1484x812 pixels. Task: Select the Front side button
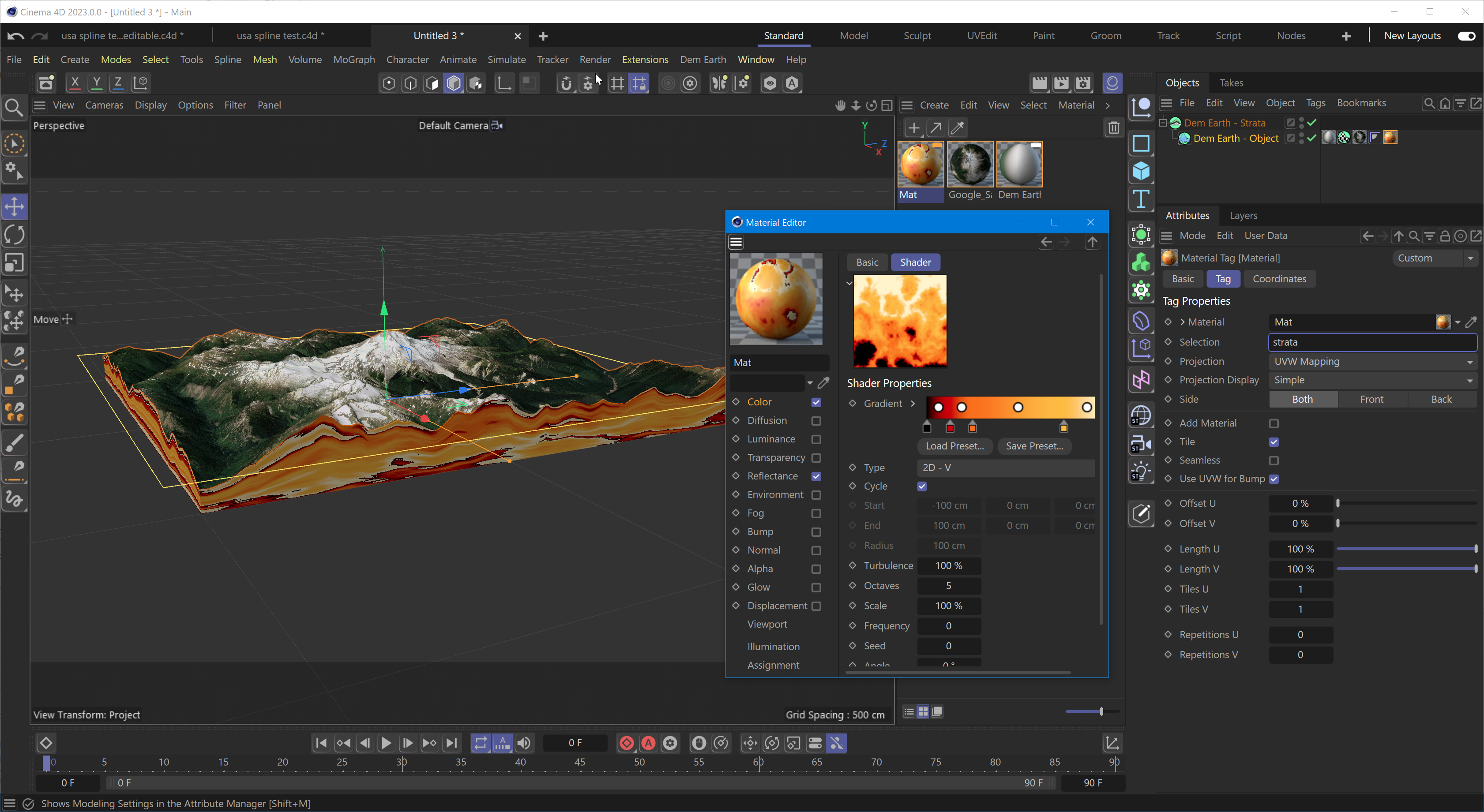tap(1371, 399)
